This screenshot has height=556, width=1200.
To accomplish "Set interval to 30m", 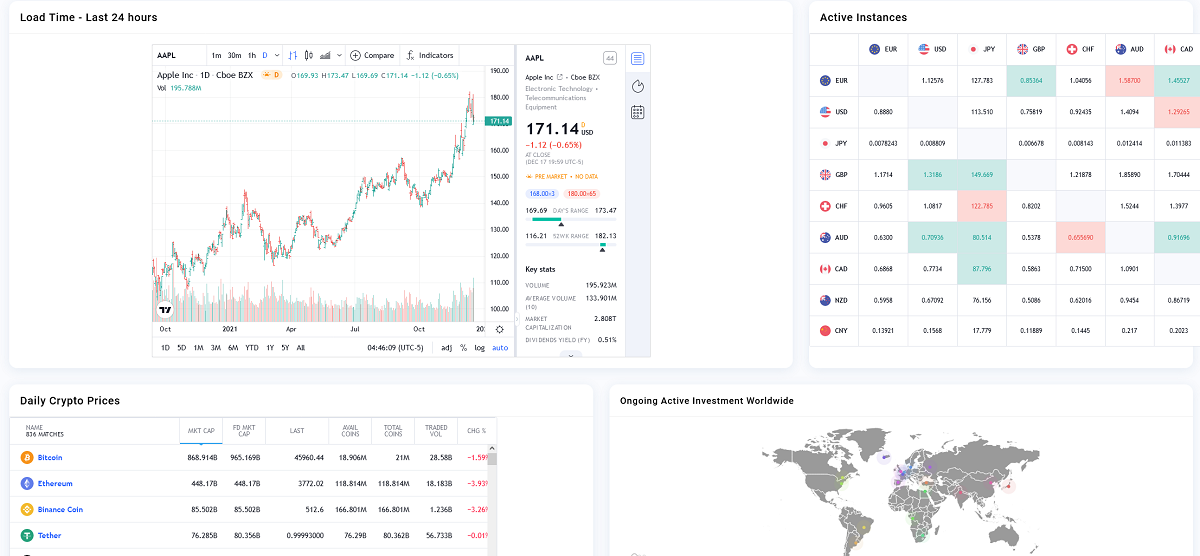I will [x=234, y=55].
